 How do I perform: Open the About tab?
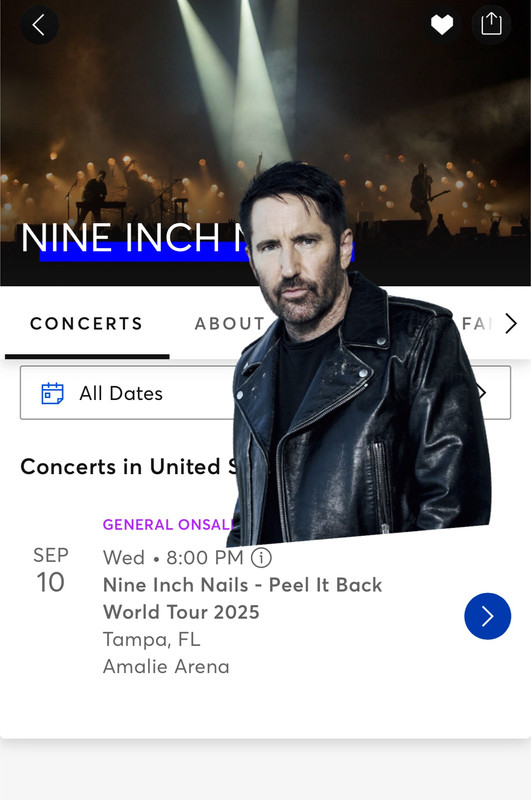pos(230,323)
